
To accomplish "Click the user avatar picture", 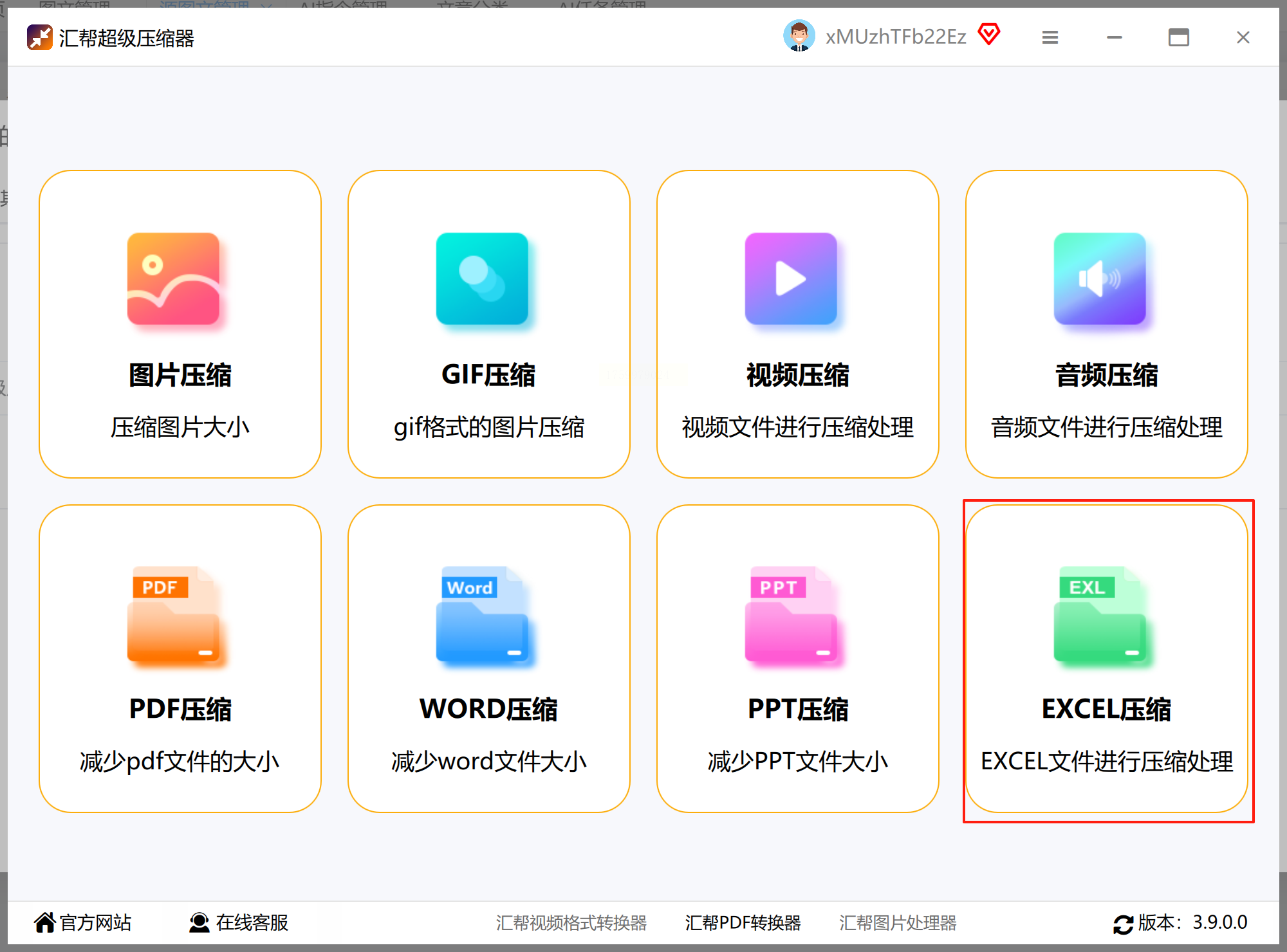I will (799, 36).
